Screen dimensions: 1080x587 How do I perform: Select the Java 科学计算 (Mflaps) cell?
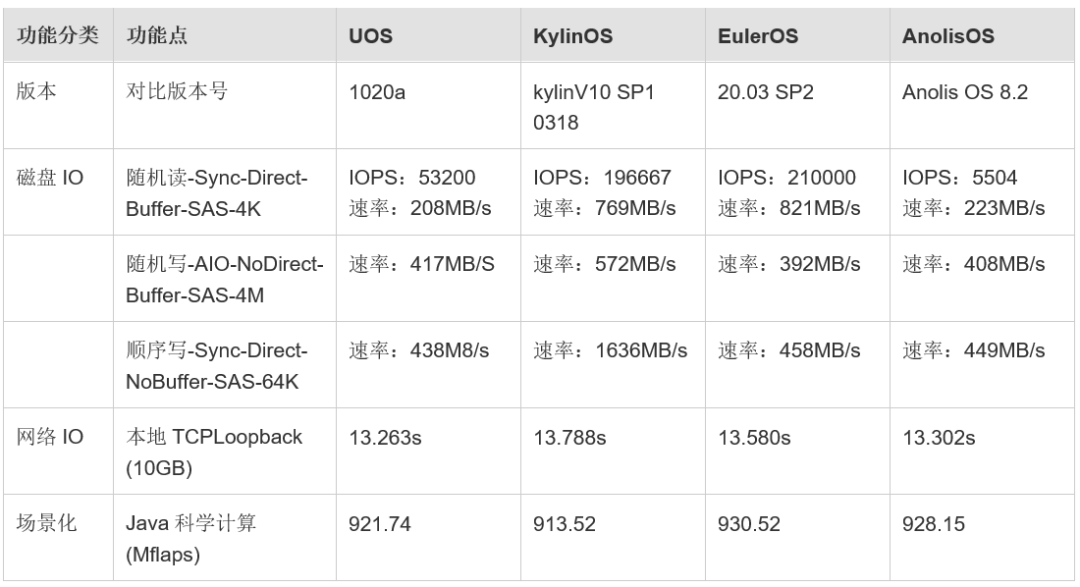pyautogui.click(x=225, y=537)
